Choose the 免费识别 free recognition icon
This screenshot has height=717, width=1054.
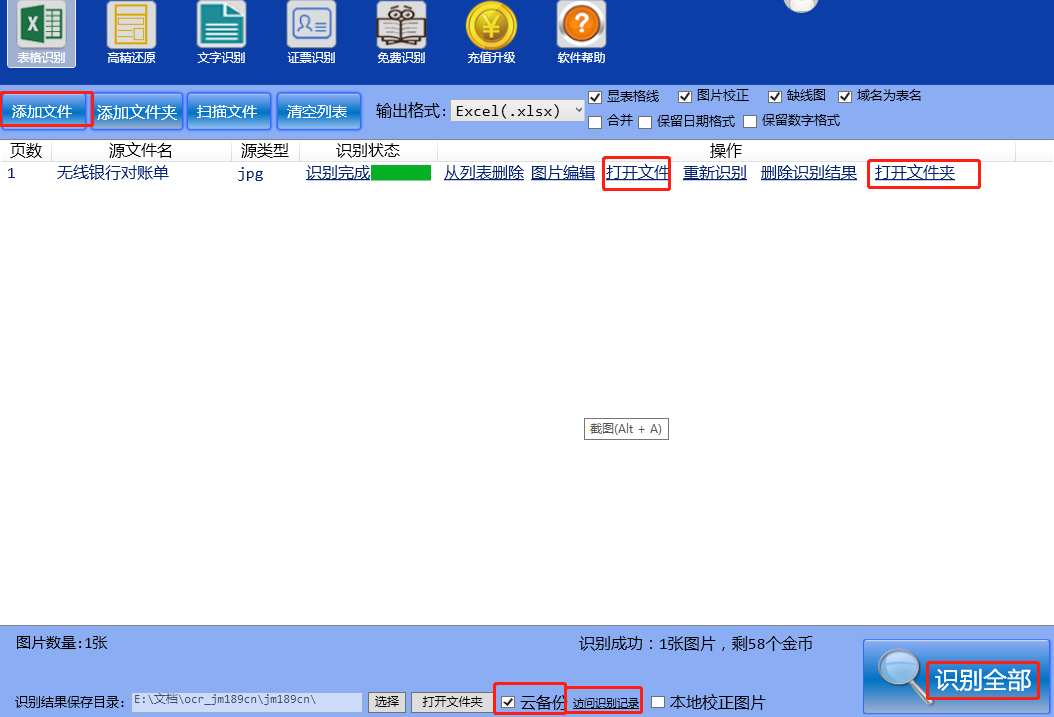coord(401,32)
